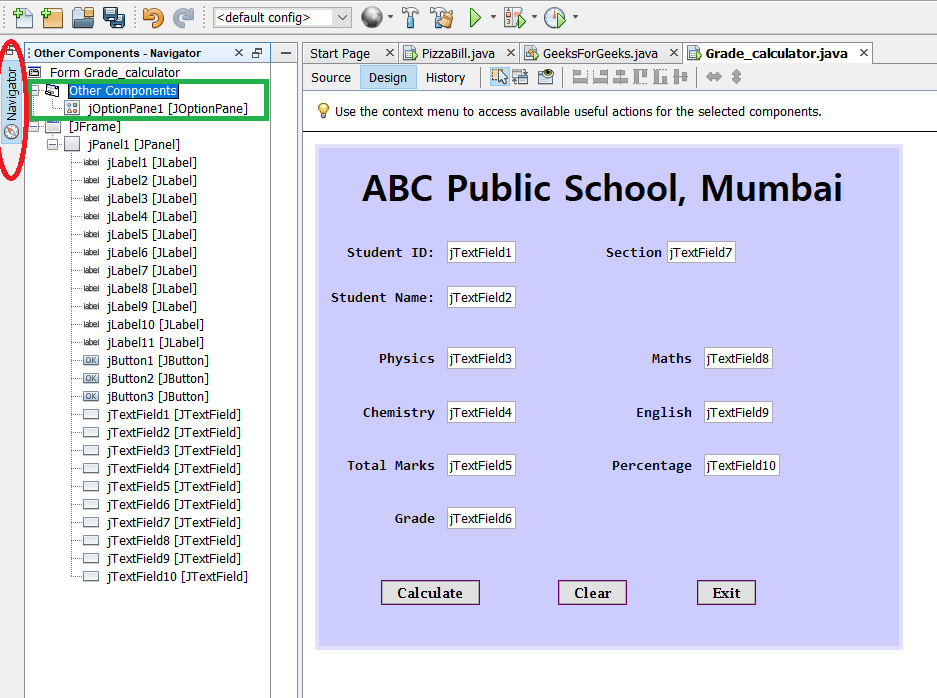Activate the Align Left toolbar toggle

click(581, 77)
